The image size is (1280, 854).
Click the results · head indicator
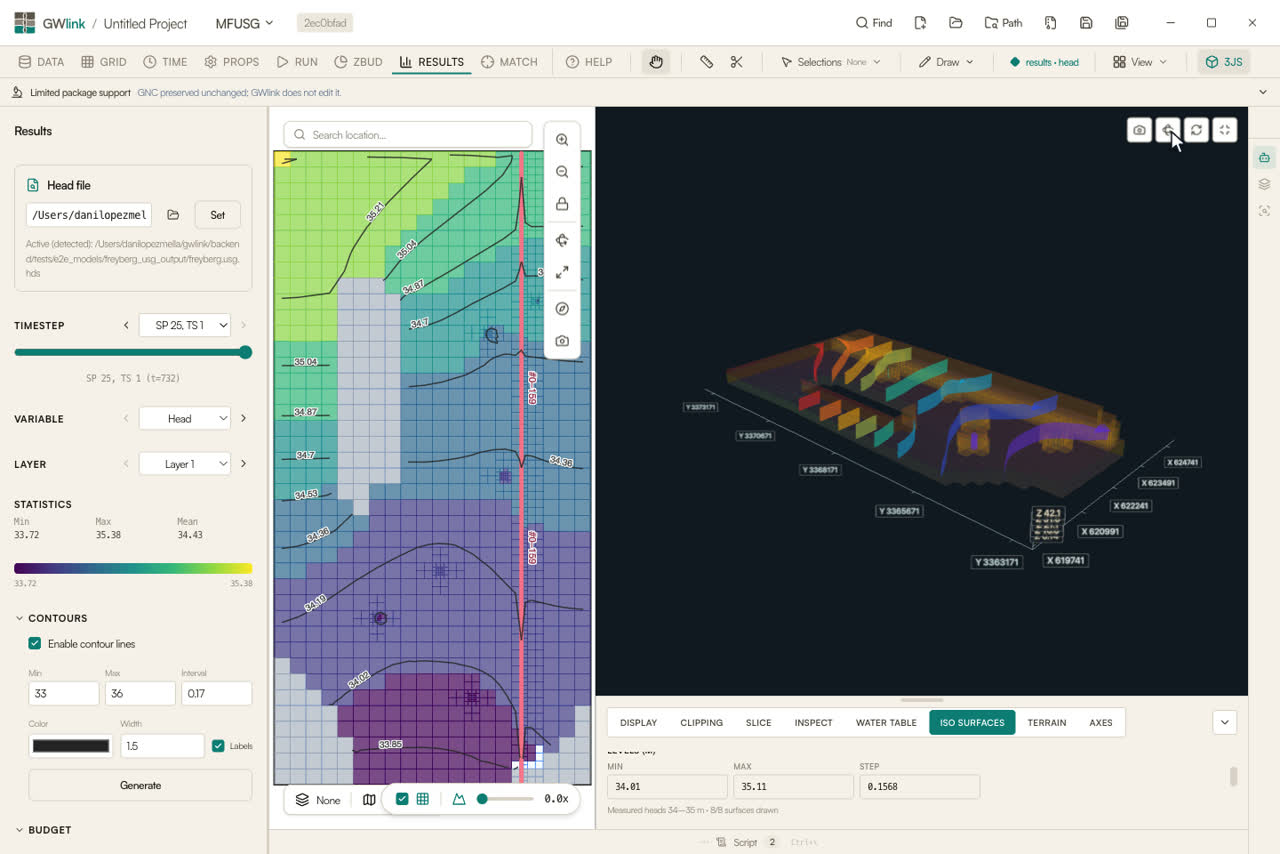1044,62
